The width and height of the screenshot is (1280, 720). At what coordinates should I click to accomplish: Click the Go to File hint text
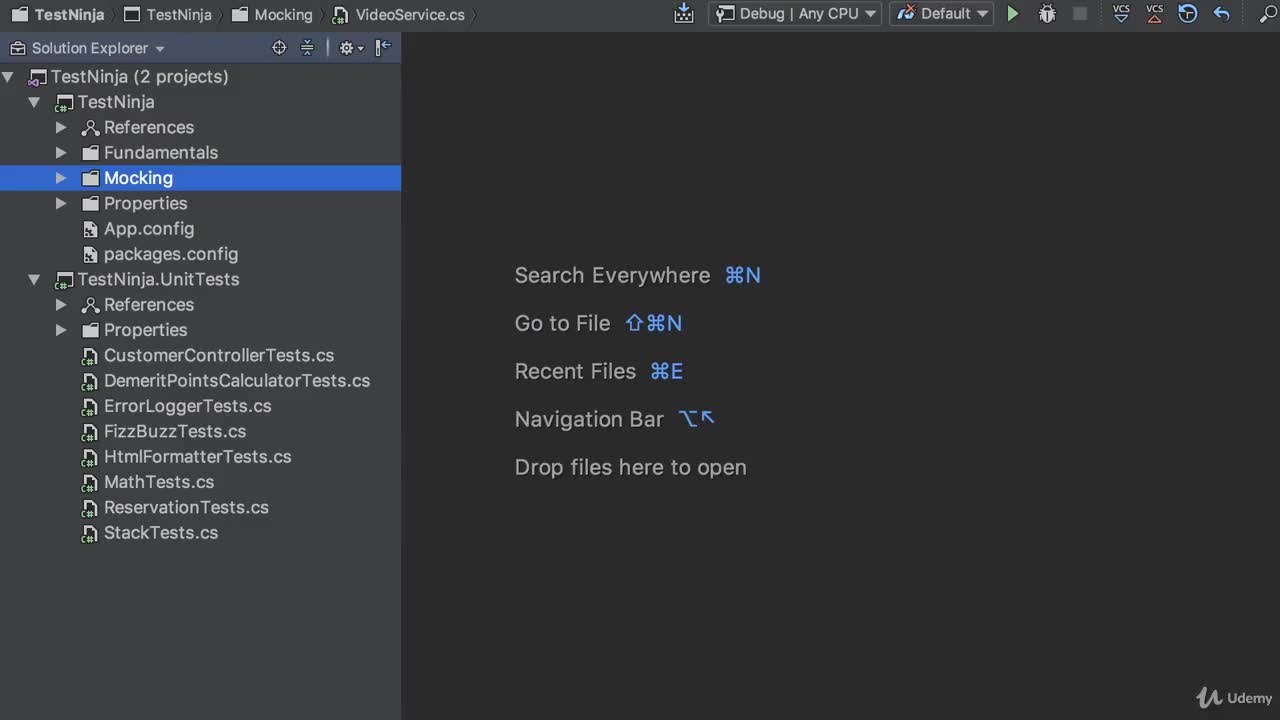[x=562, y=323]
